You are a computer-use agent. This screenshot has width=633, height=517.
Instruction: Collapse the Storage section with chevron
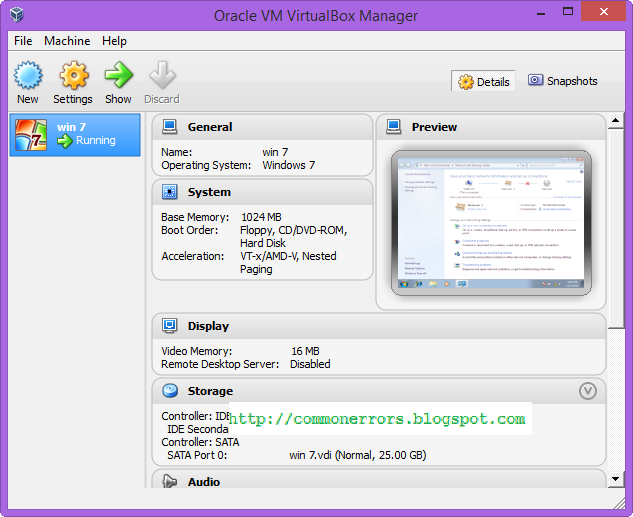pyautogui.click(x=587, y=391)
